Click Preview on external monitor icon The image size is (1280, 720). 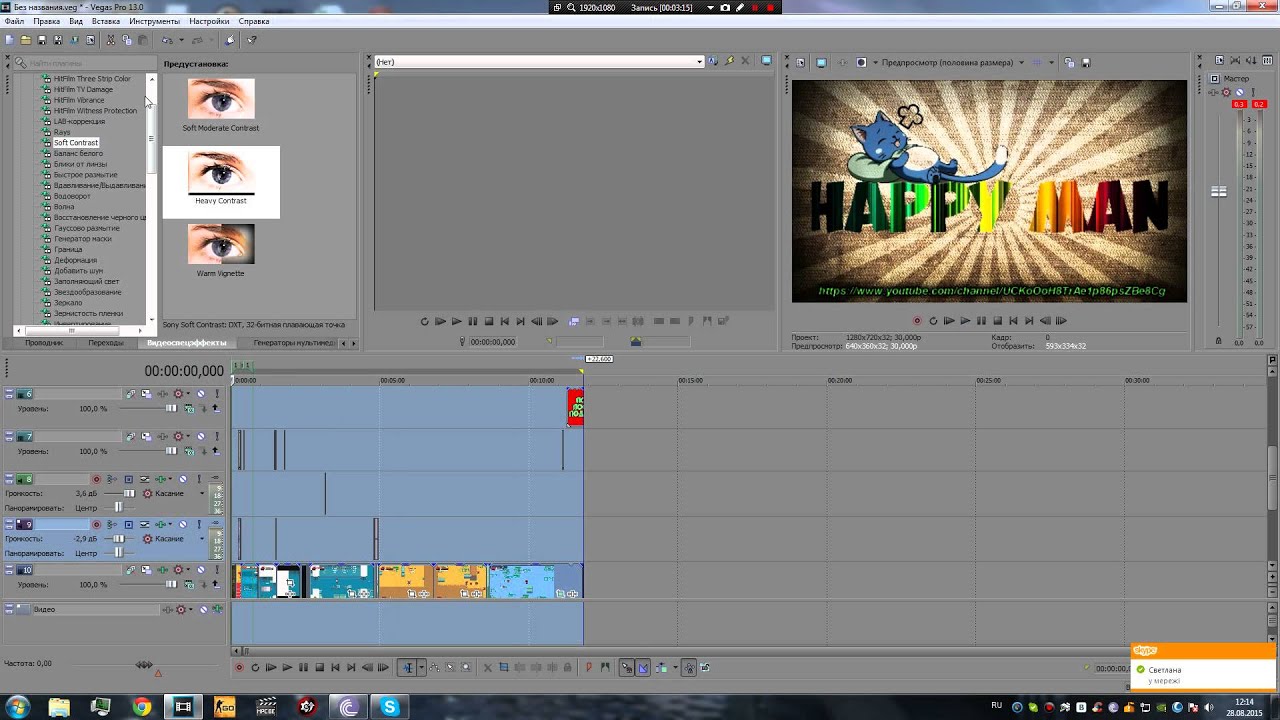pyautogui.click(x=821, y=62)
